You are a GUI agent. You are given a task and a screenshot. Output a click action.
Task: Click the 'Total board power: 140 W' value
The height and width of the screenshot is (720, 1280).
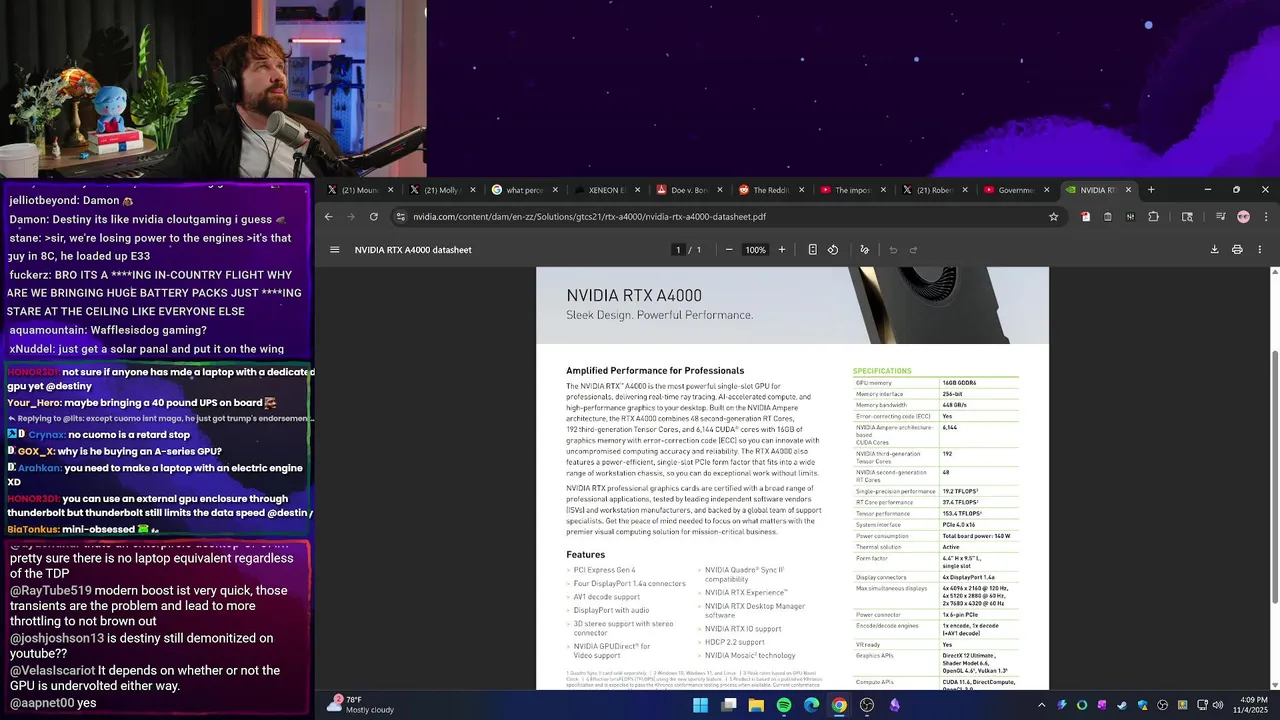[x=977, y=536]
